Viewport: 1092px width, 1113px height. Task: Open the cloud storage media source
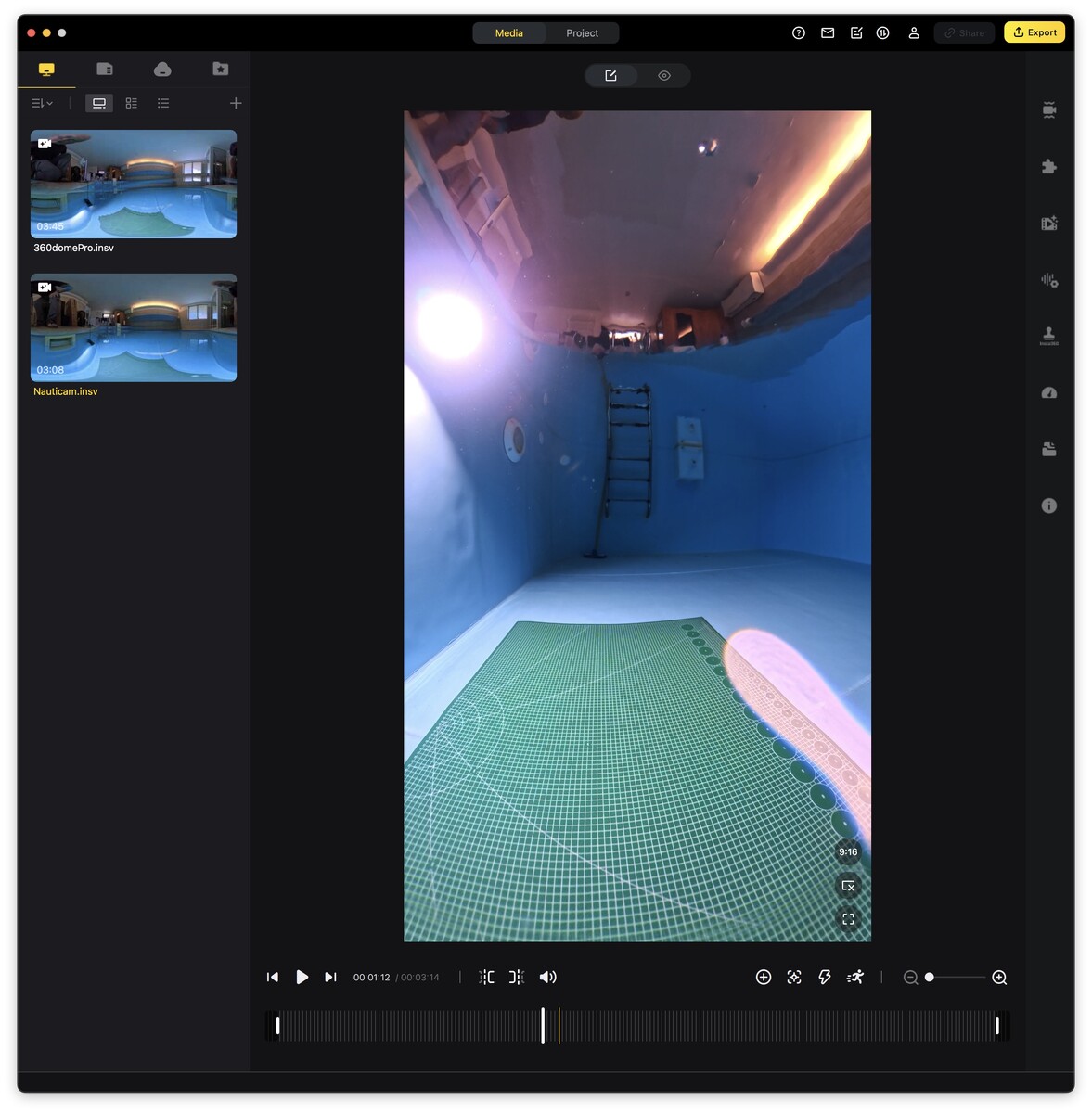[162, 68]
